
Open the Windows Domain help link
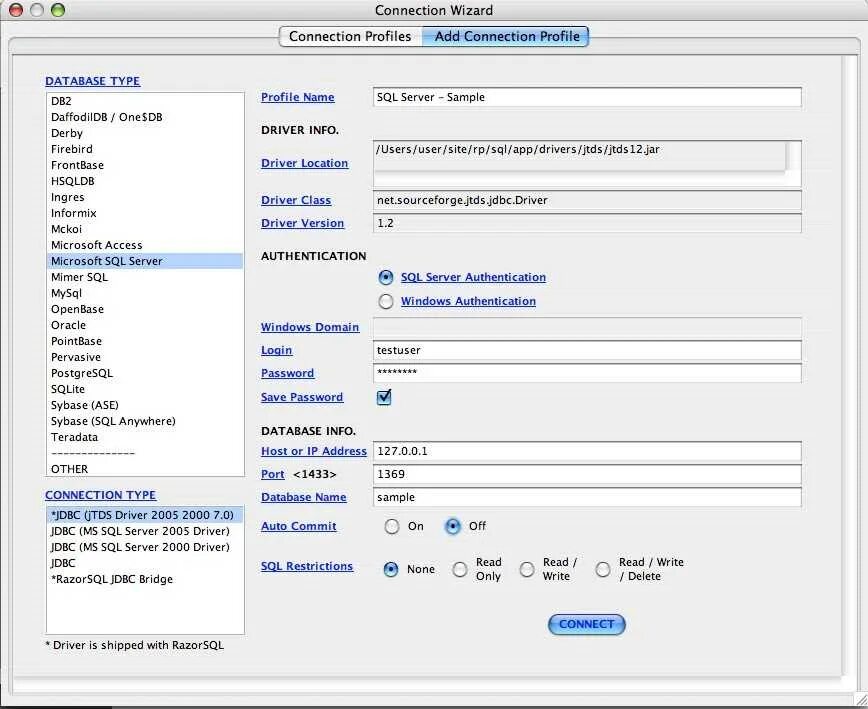[x=310, y=327]
